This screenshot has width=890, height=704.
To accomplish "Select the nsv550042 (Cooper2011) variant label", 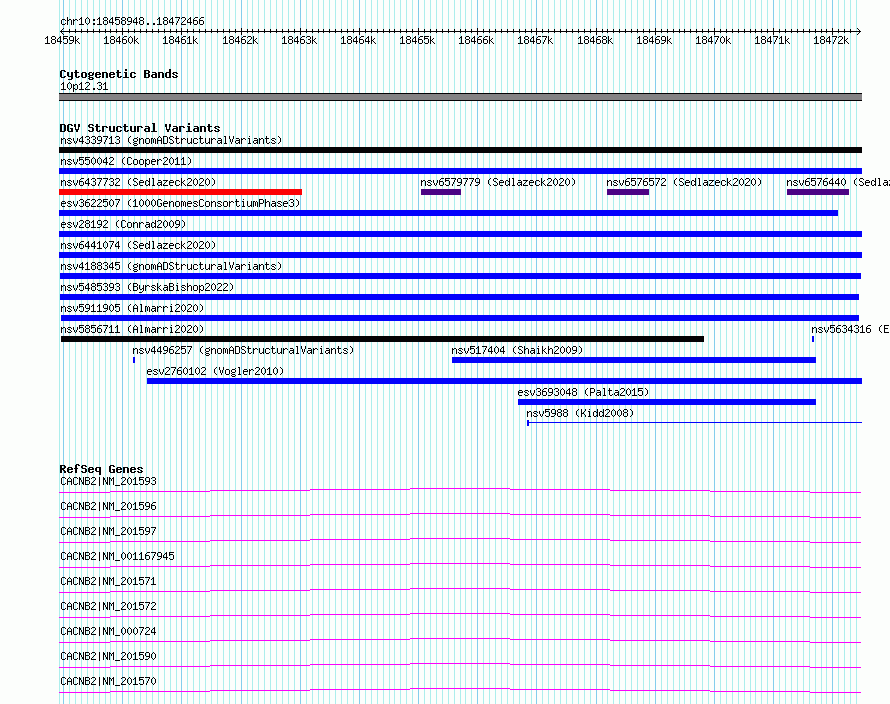I will tap(126, 161).
